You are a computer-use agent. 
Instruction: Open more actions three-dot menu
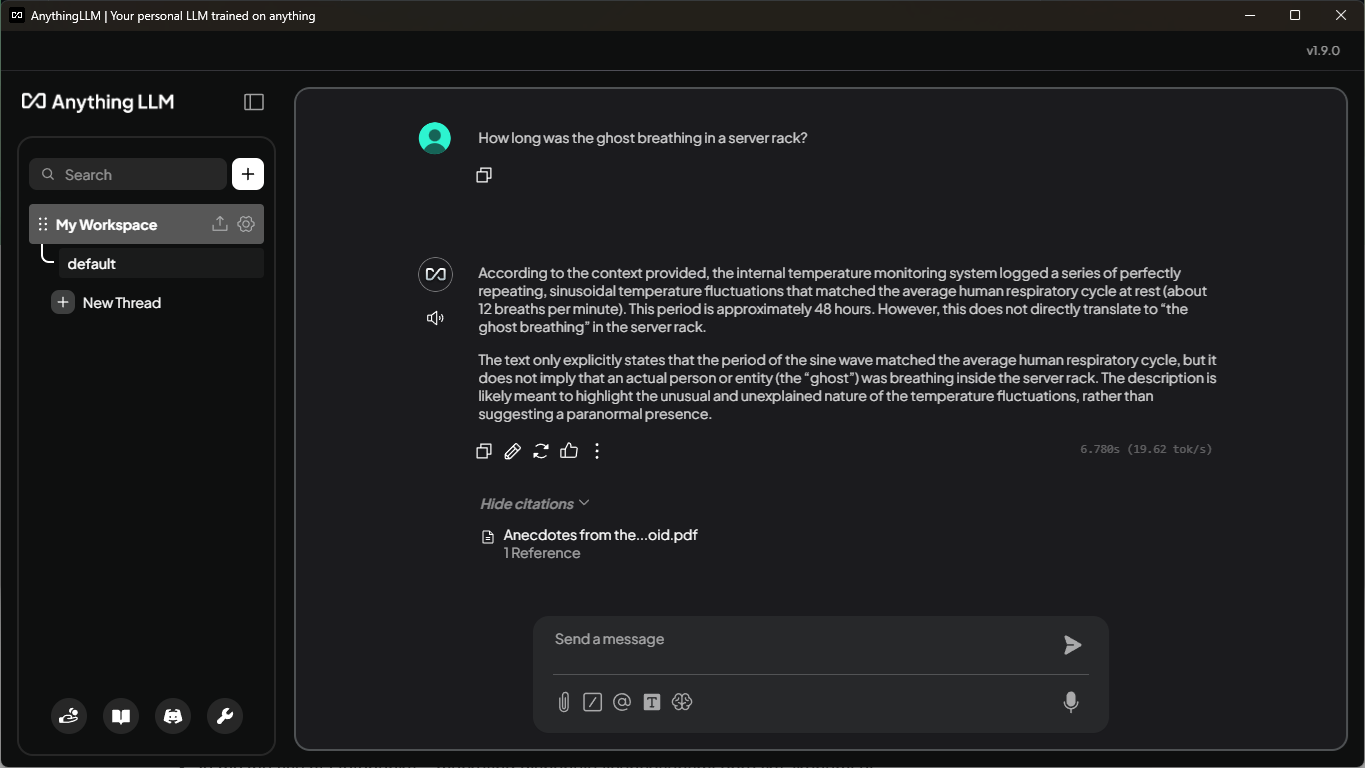pyautogui.click(x=597, y=451)
